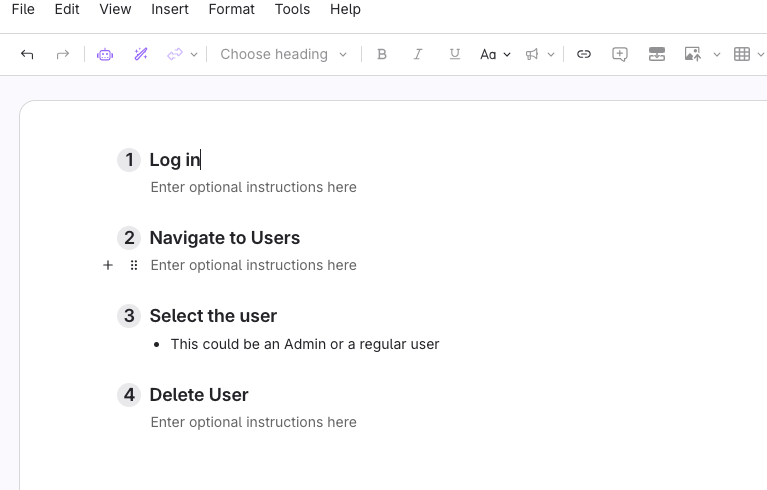Add a comment with the comment icon
Viewport: 767px width, 490px height.
(620, 55)
